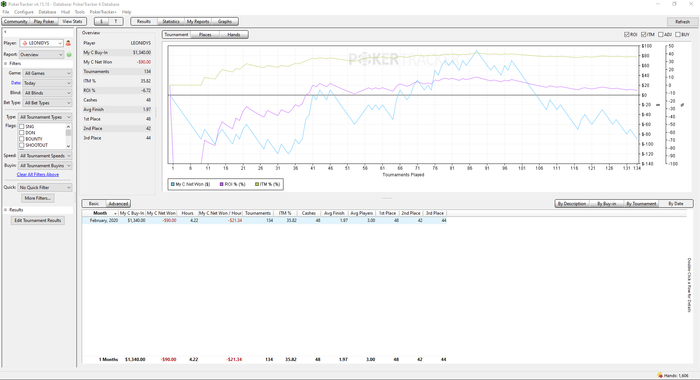This screenshot has width=700, height=380.
Task: Select the S cash mode button
Action: pyautogui.click(x=101, y=21)
